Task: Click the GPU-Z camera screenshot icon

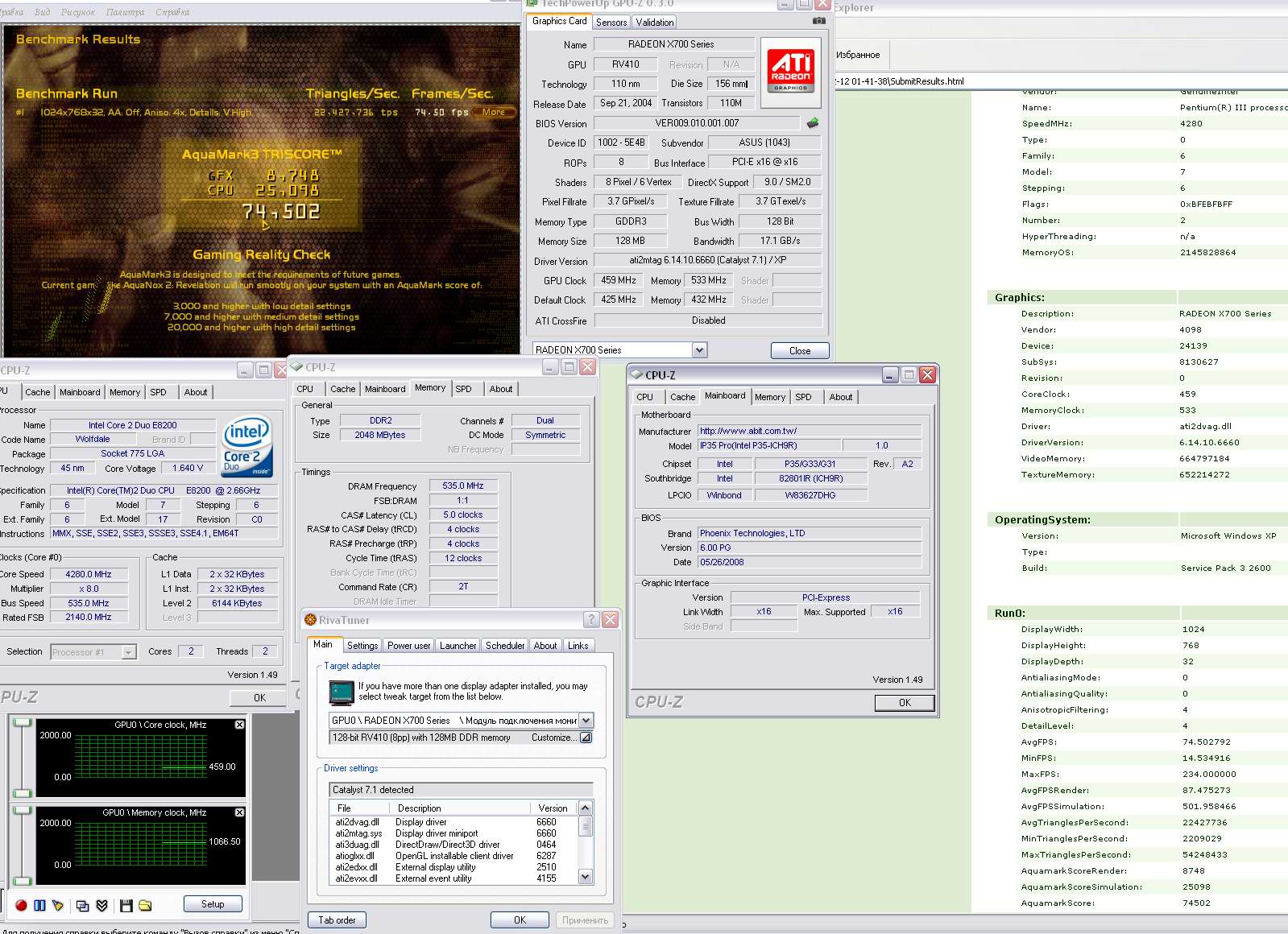Action: click(x=819, y=21)
